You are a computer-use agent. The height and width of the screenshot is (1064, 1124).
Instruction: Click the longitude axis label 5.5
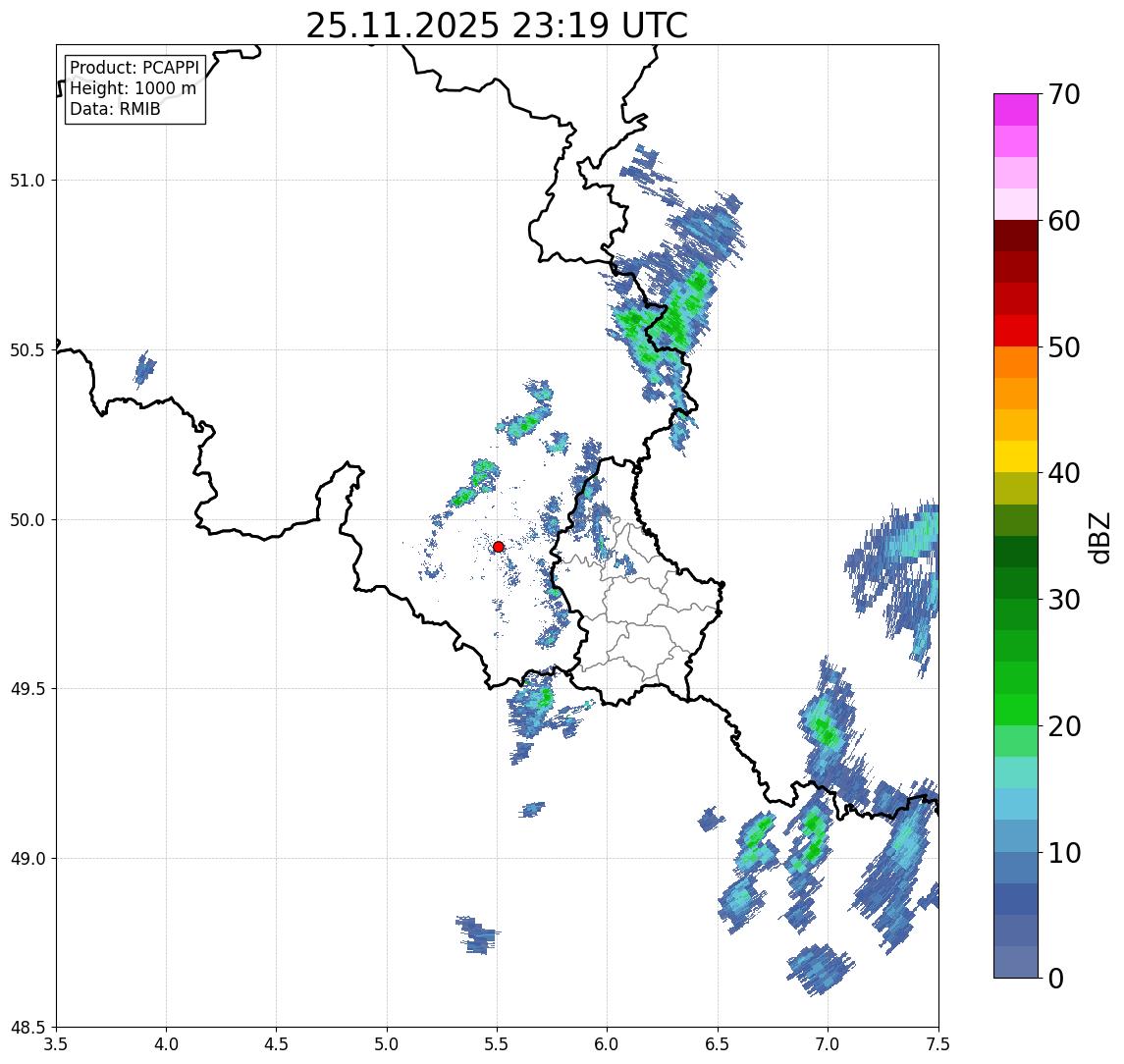click(498, 1044)
